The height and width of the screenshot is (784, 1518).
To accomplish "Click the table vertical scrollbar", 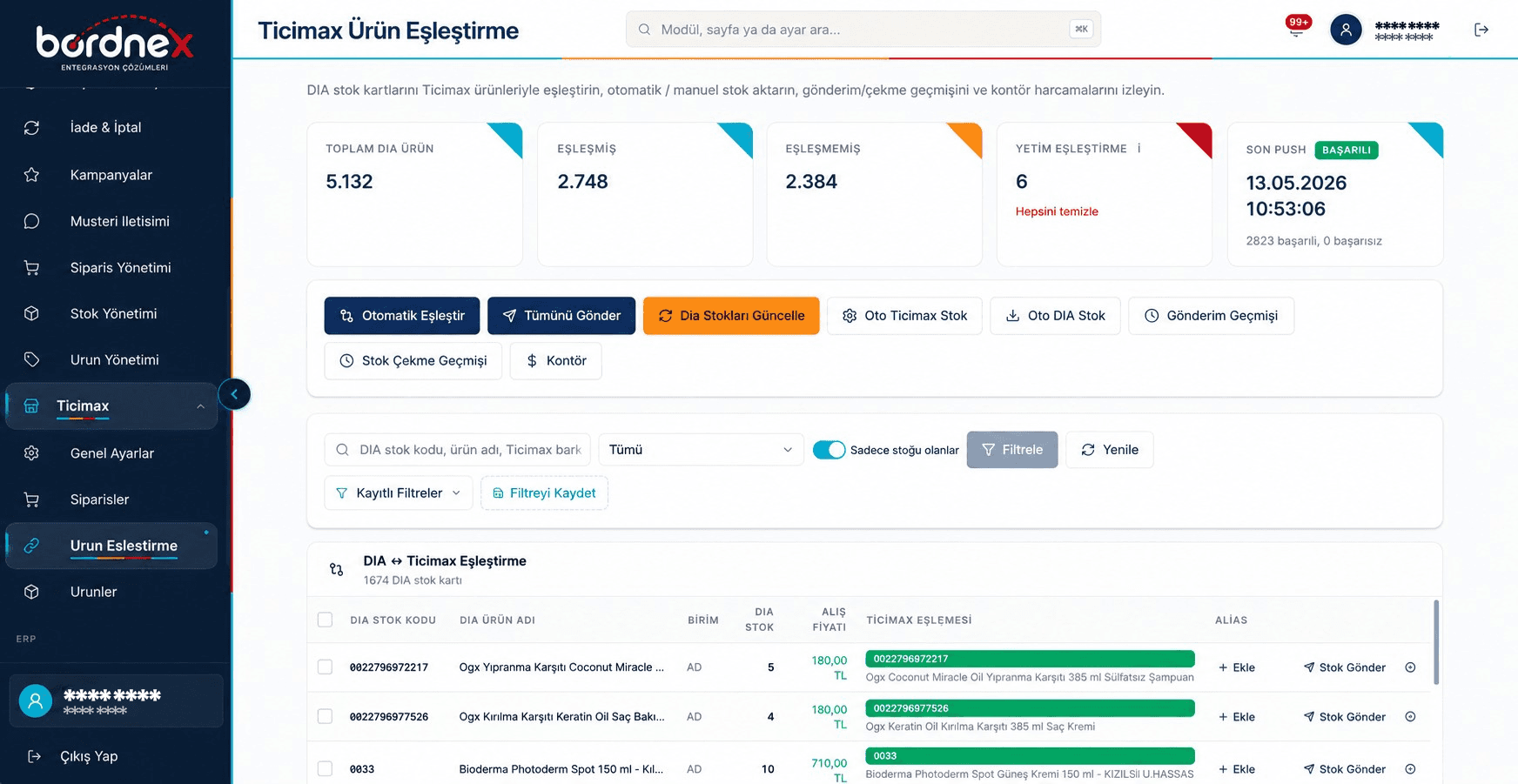I will pos(1436,642).
